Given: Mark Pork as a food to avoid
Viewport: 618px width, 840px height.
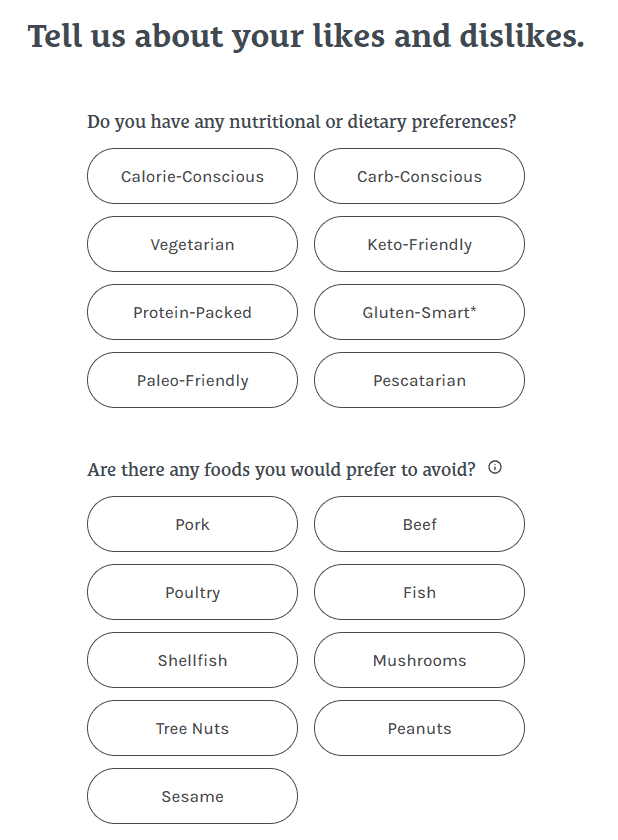Looking at the screenshot, I should [192, 525].
